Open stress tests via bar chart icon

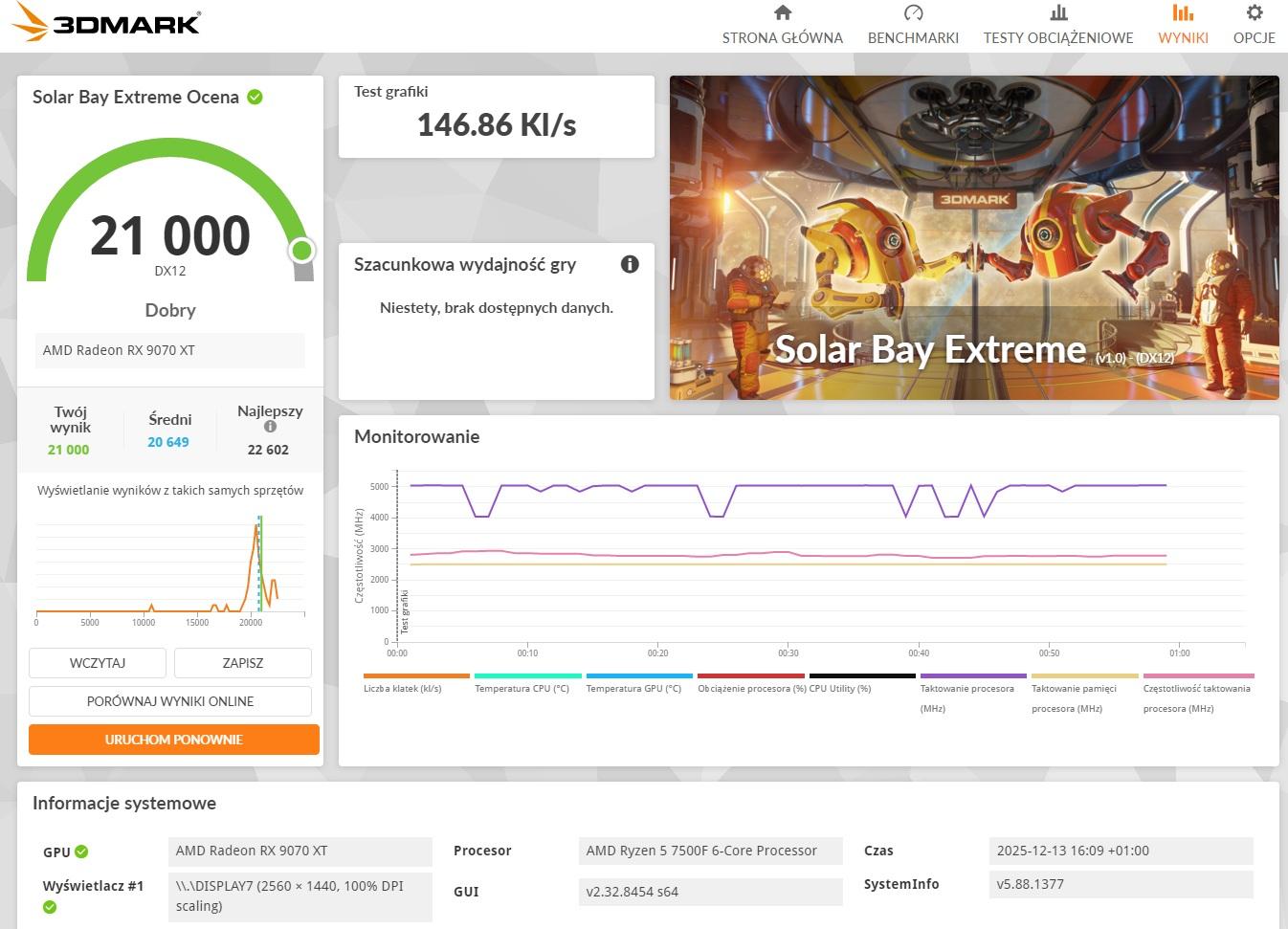click(1057, 13)
